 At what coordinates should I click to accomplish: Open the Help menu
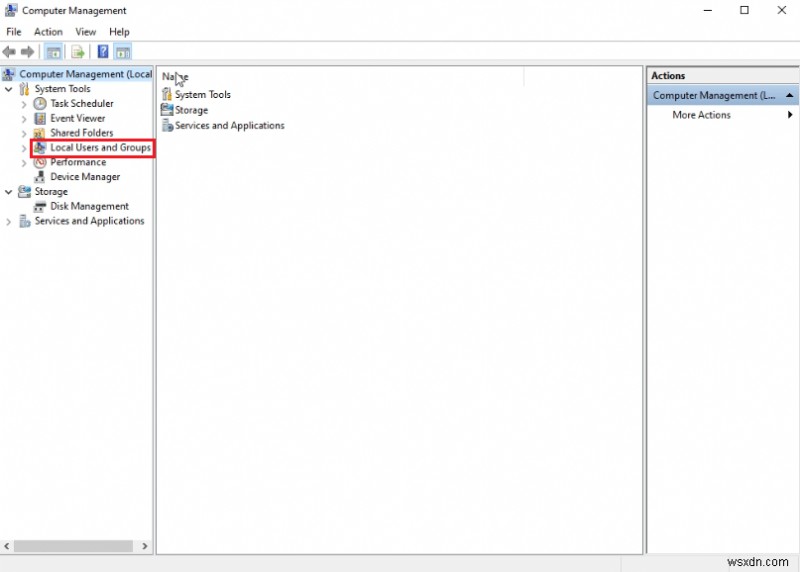point(119,32)
